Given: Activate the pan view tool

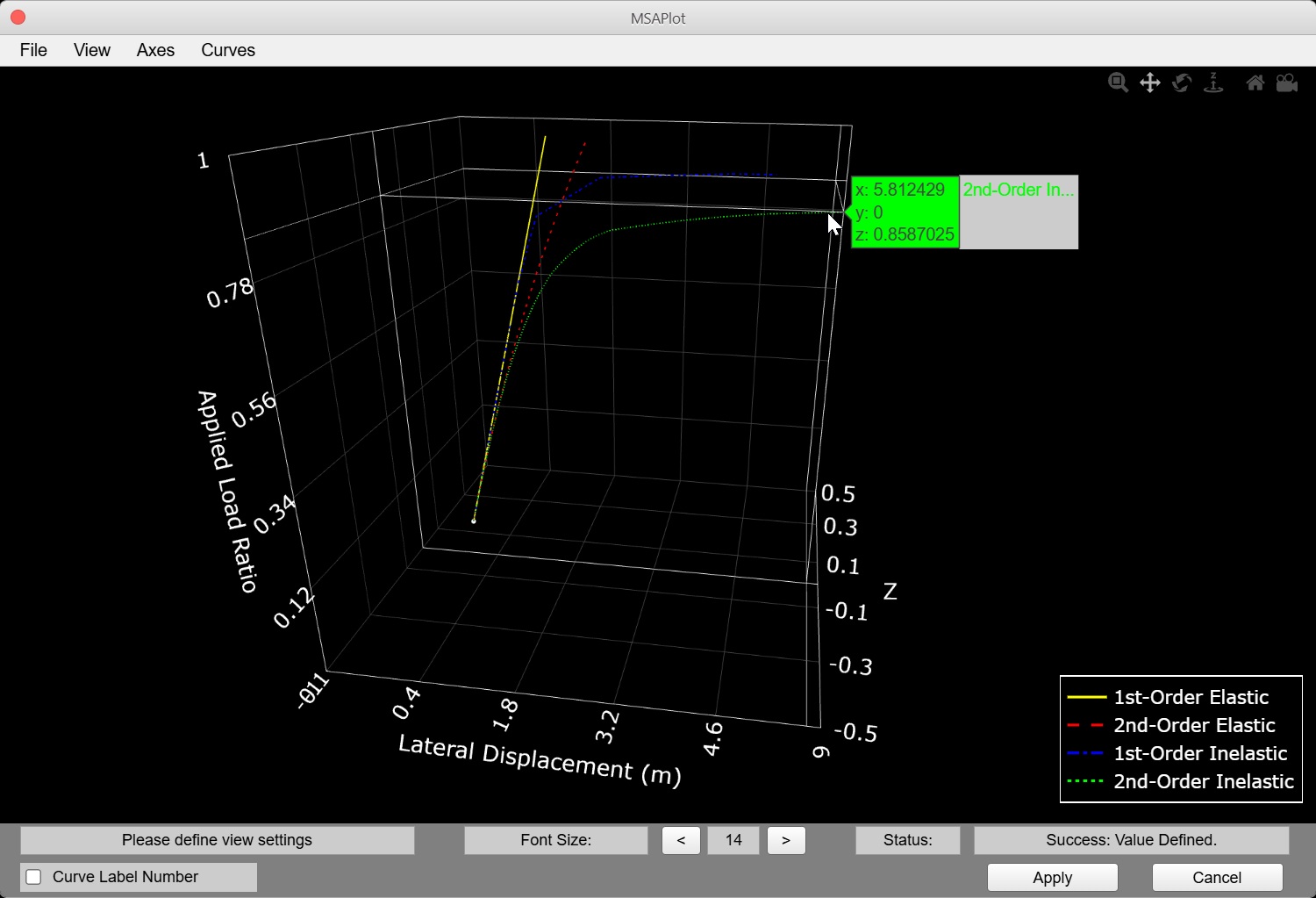Looking at the screenshot, I should click(x=1150, y=83).
